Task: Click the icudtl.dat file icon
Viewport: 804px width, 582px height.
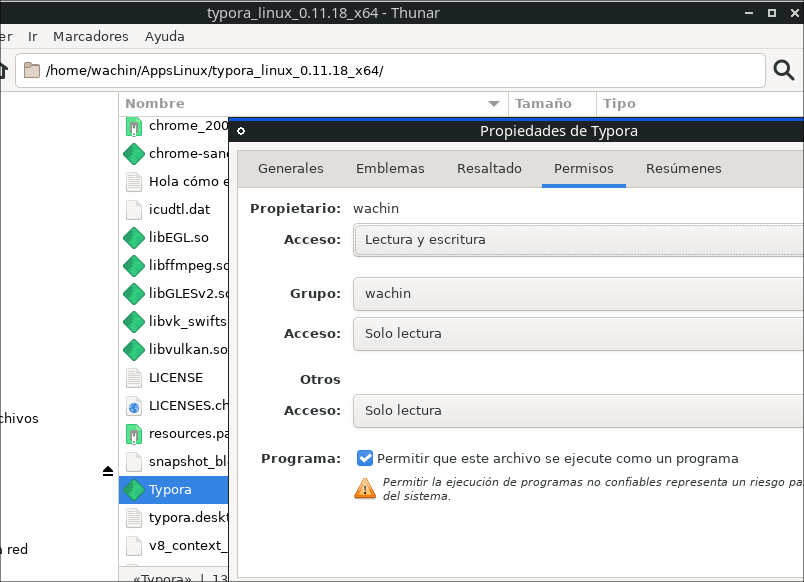Action: click(x=134, y=210)
